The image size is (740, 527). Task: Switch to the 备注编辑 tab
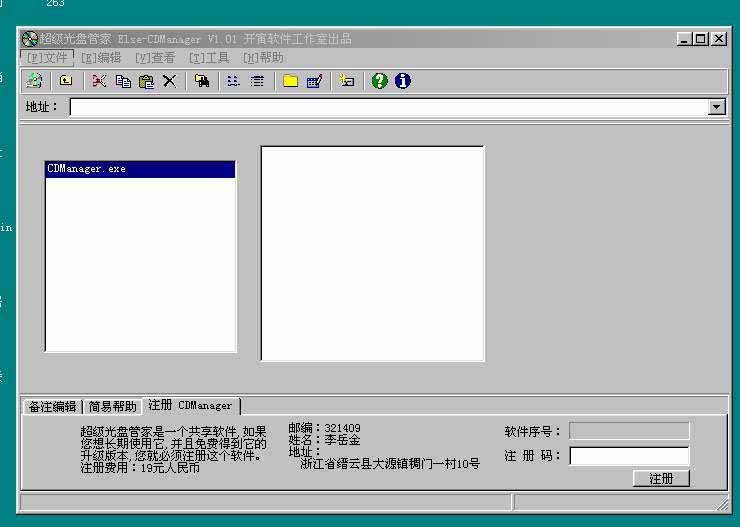point(52,407)
